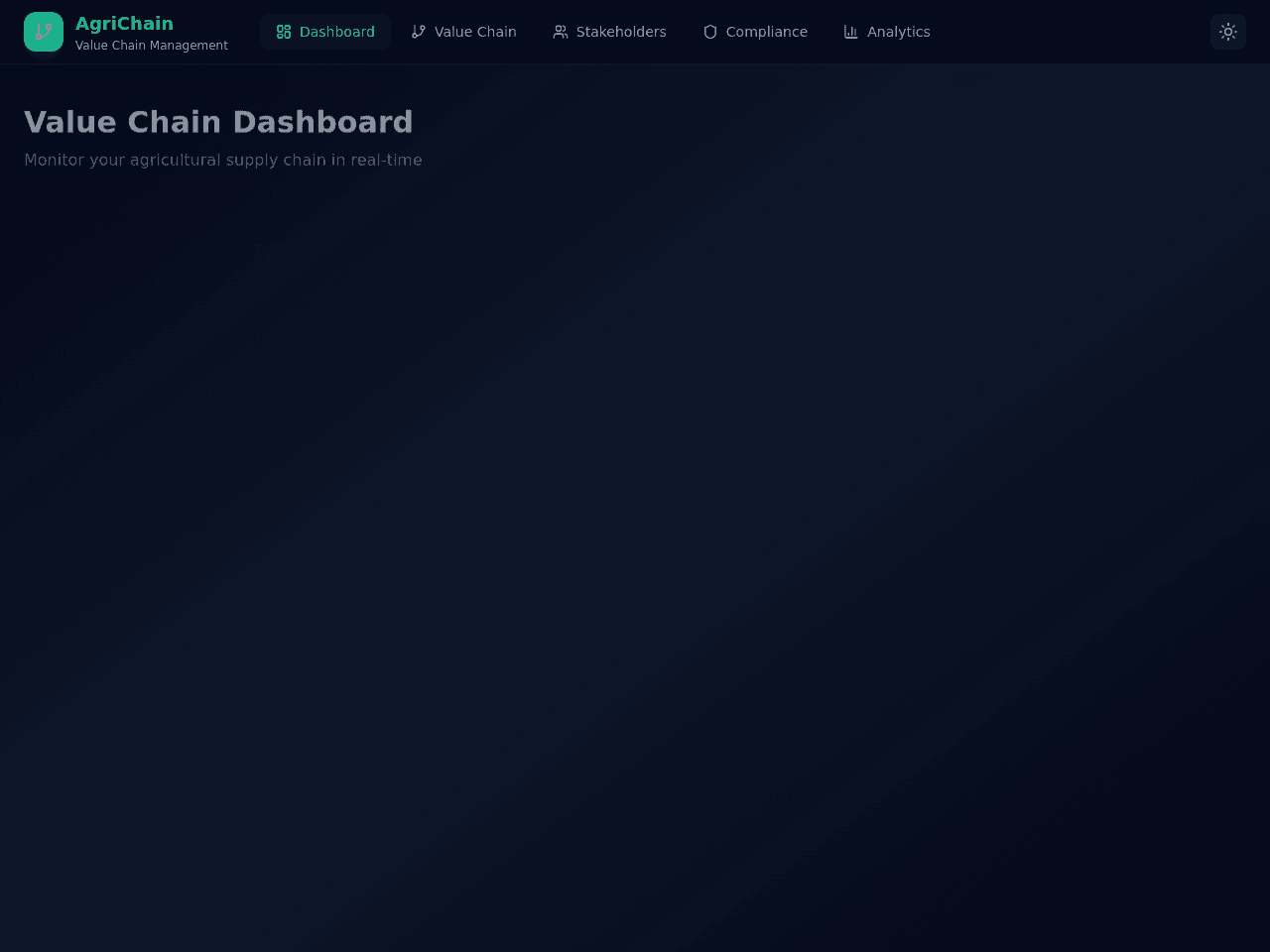Screen dimensions: 1270x952
Task: View the Analytics tab
Action: 887,32
